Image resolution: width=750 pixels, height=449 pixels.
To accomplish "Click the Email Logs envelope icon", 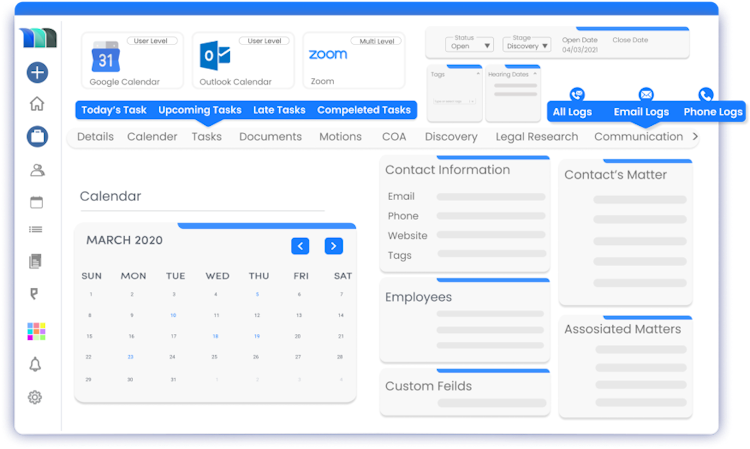I will tap(646, 94).
